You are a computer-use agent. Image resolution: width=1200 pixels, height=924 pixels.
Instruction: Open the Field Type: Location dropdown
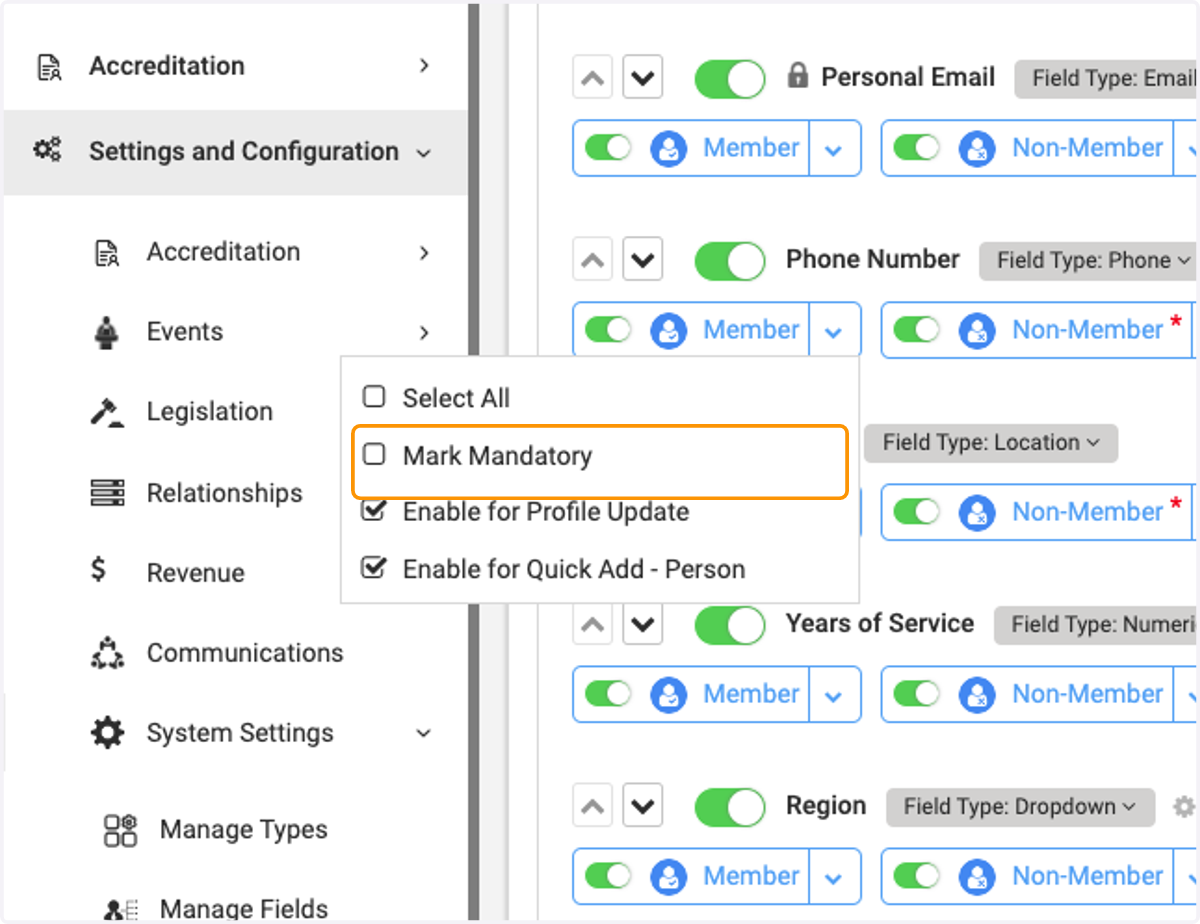point(991,442)
